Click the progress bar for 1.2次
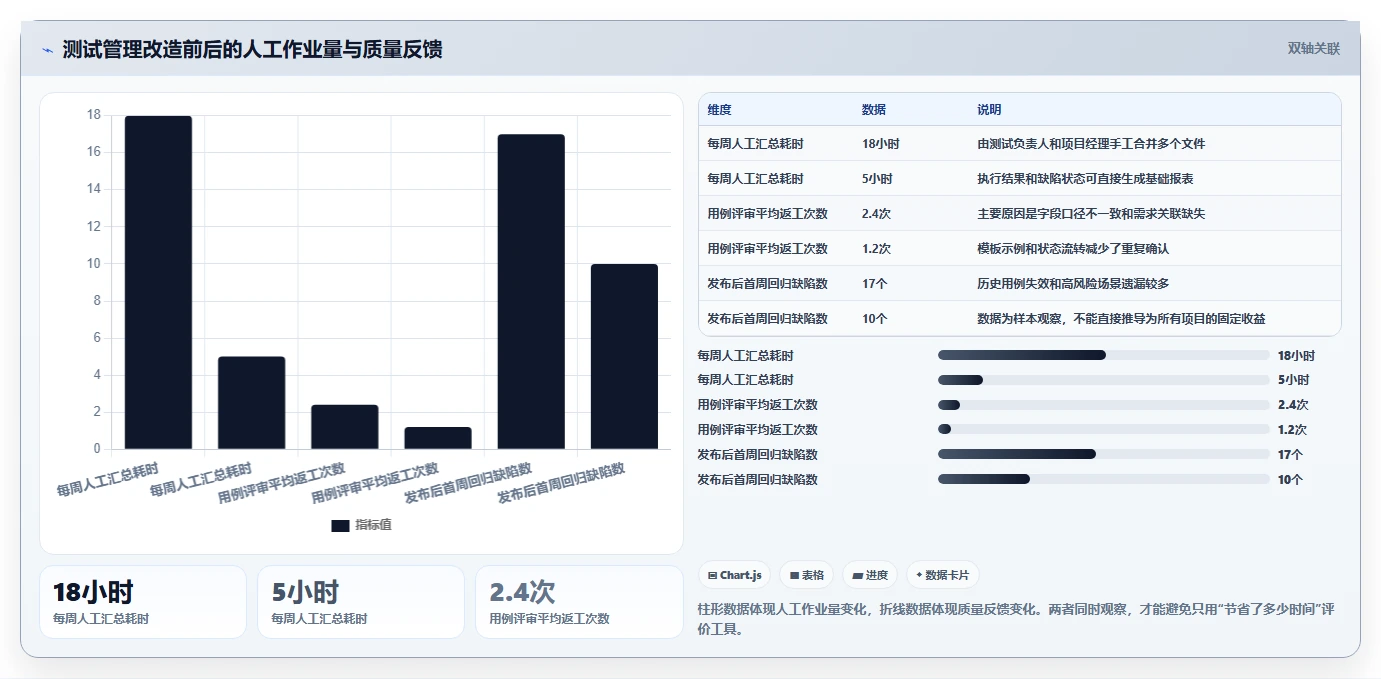 tap(1103, 430)
